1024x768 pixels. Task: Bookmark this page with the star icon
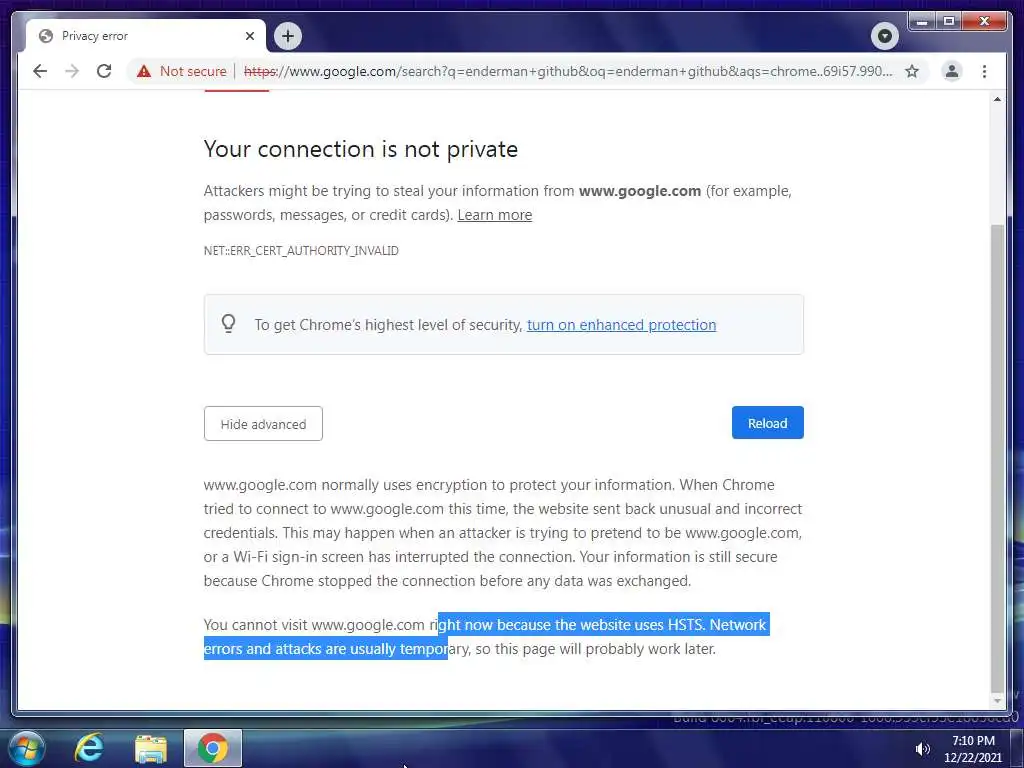pos(912,71)
